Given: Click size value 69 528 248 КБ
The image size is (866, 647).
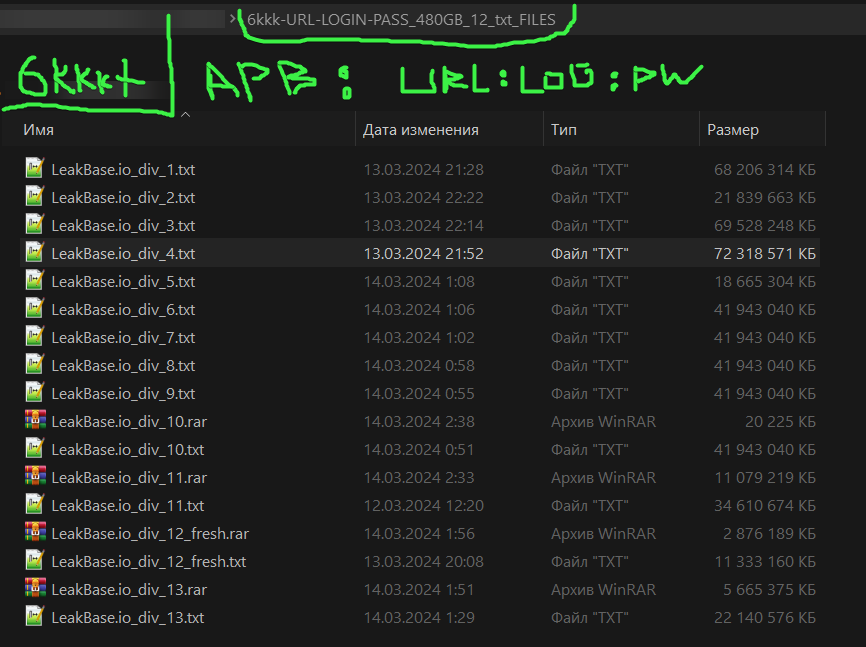Looking at the screenshot, I should point(764,225).
